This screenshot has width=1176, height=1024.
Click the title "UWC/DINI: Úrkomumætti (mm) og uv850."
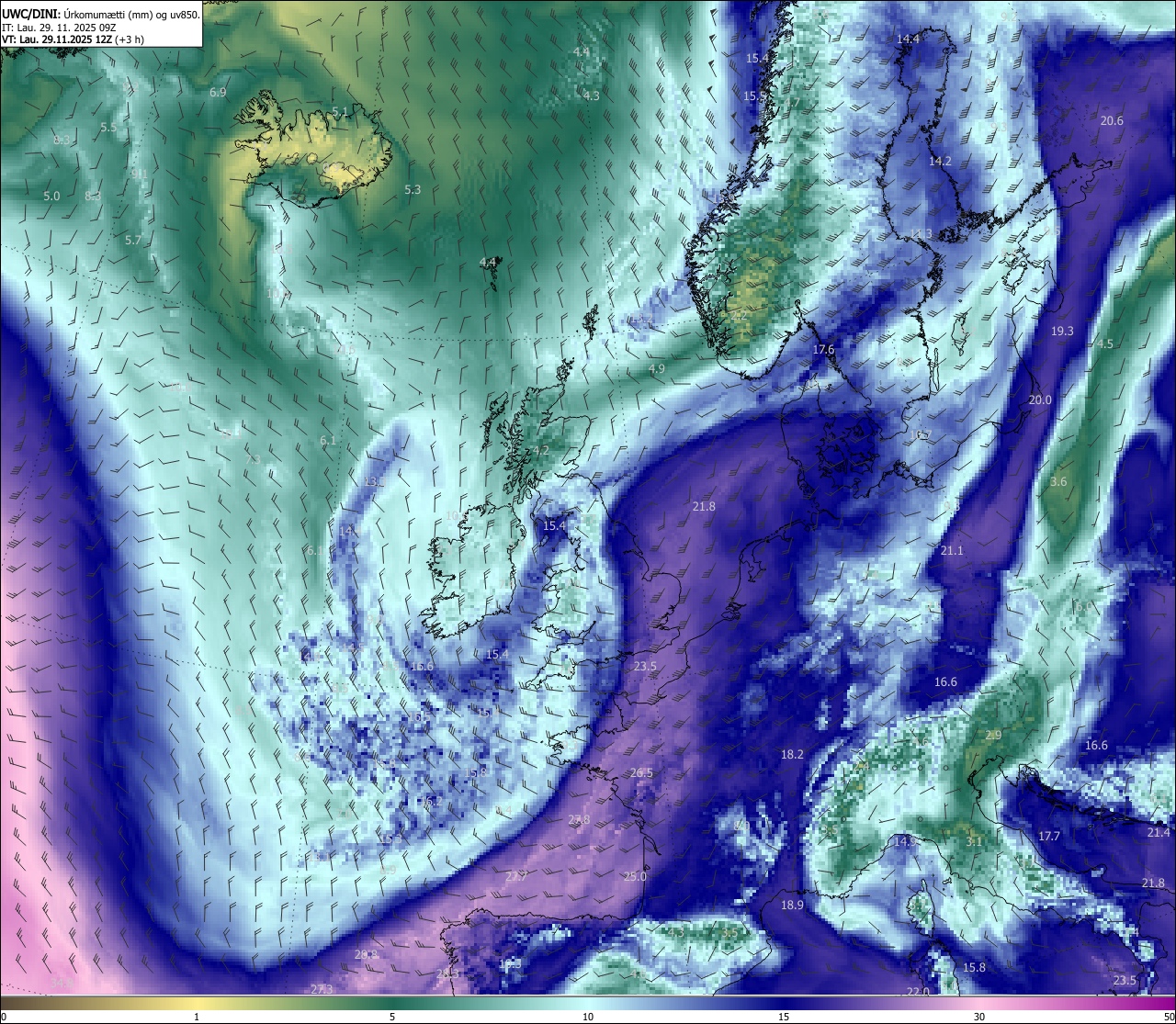101,15
